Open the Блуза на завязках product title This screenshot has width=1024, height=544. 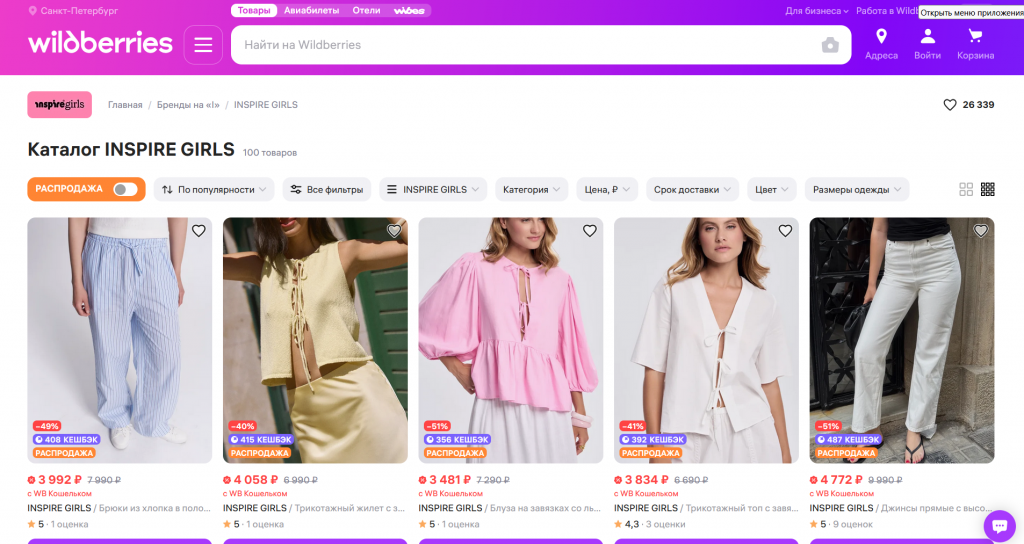click(x=546, y=508)
